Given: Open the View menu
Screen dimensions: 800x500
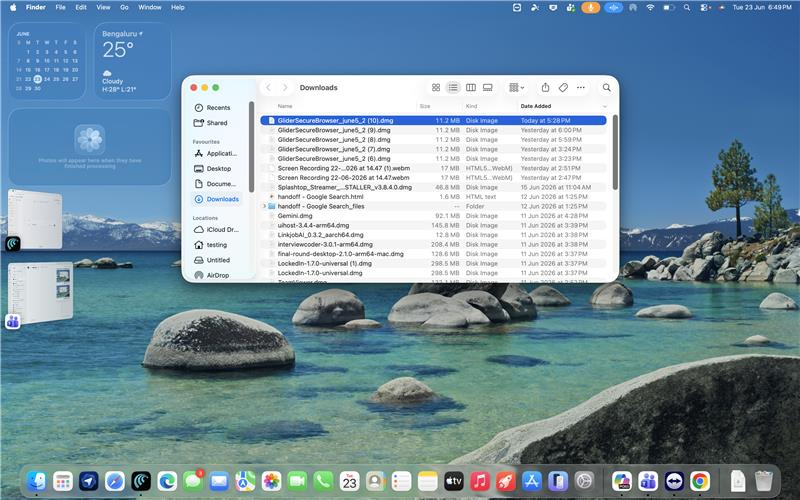Looking at the screenshot, I should pos(103,8).
